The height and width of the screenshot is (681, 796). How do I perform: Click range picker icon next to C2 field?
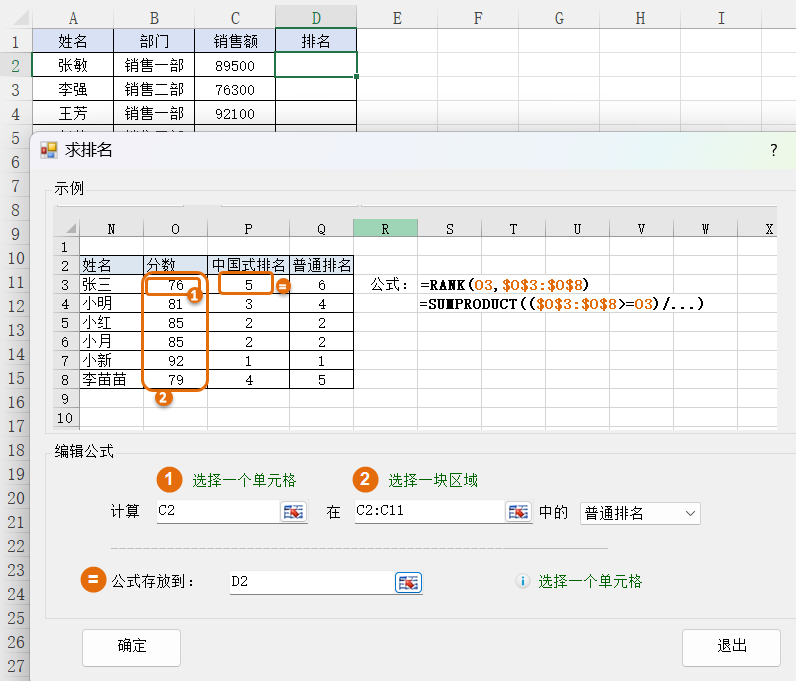coord(293,512)
